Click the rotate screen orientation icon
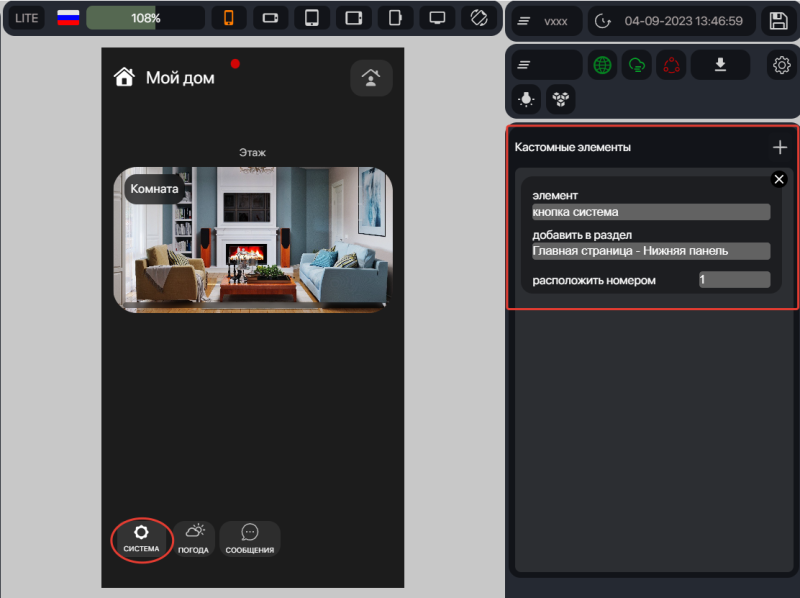Viewport: 800px width, 598px height. pyautogui.click(x=479, y=18)
